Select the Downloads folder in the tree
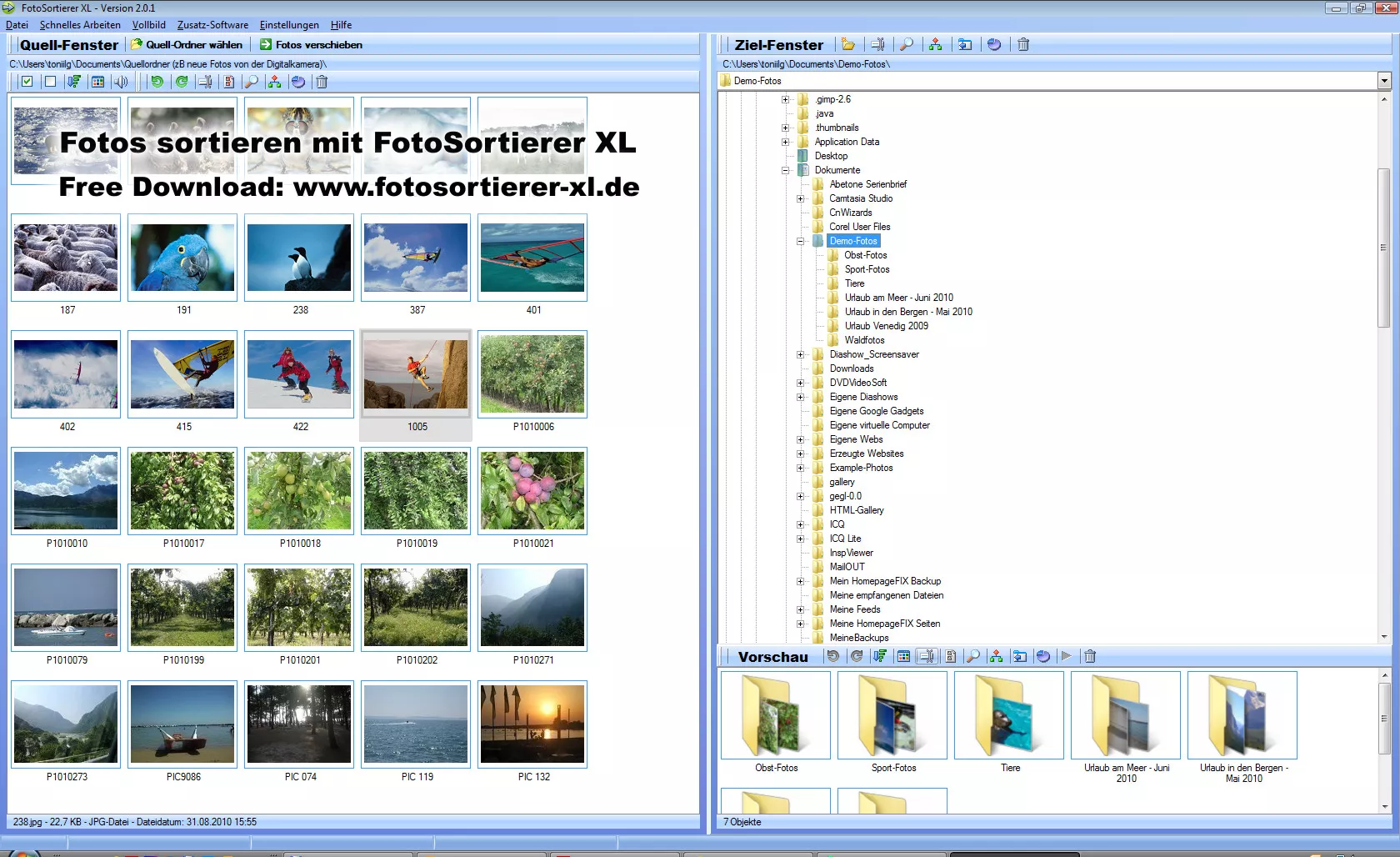Screen dimensions: 1400x857 click(x=851, y=368)
